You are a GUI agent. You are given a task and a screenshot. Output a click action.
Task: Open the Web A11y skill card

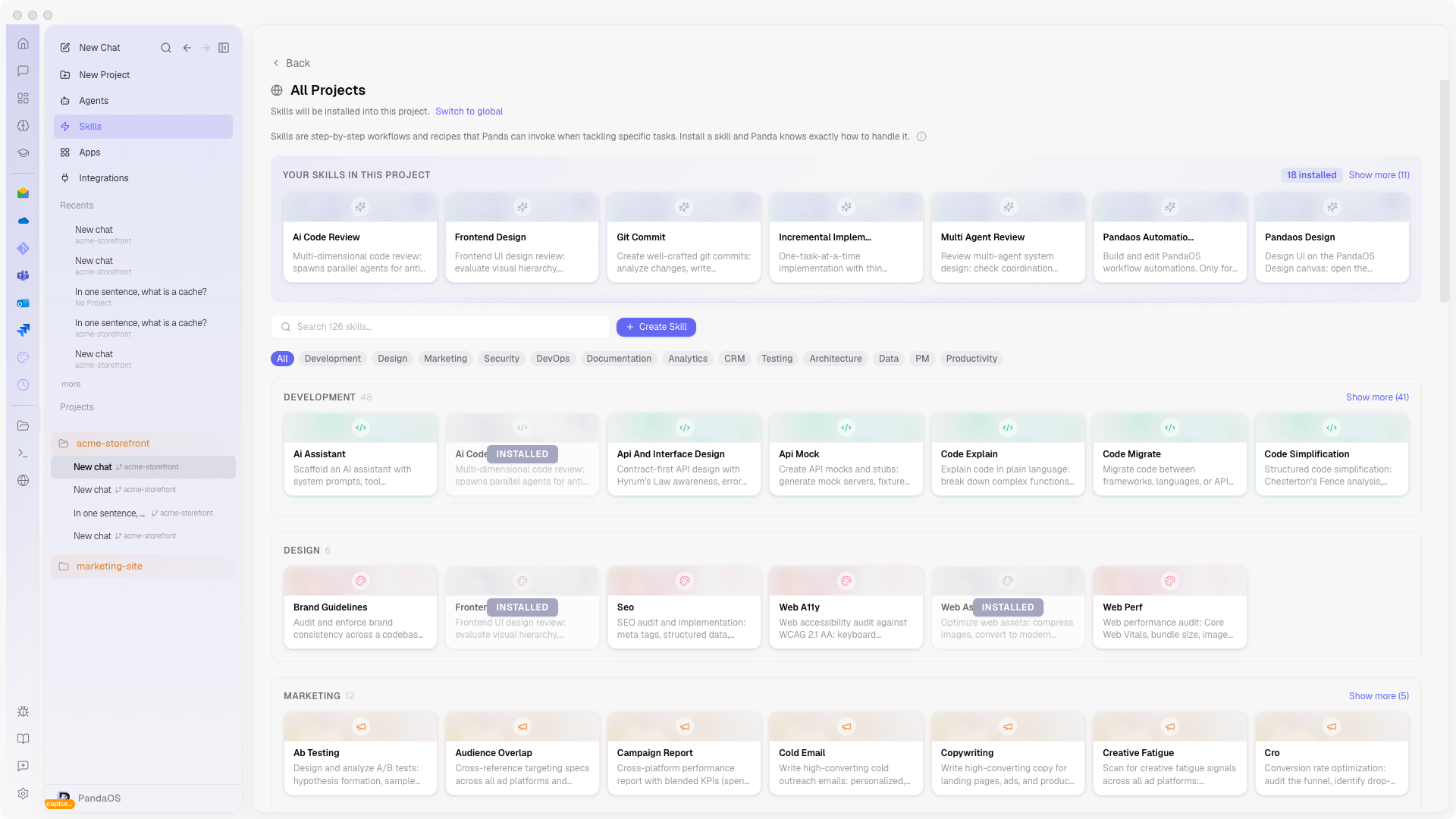846,607
